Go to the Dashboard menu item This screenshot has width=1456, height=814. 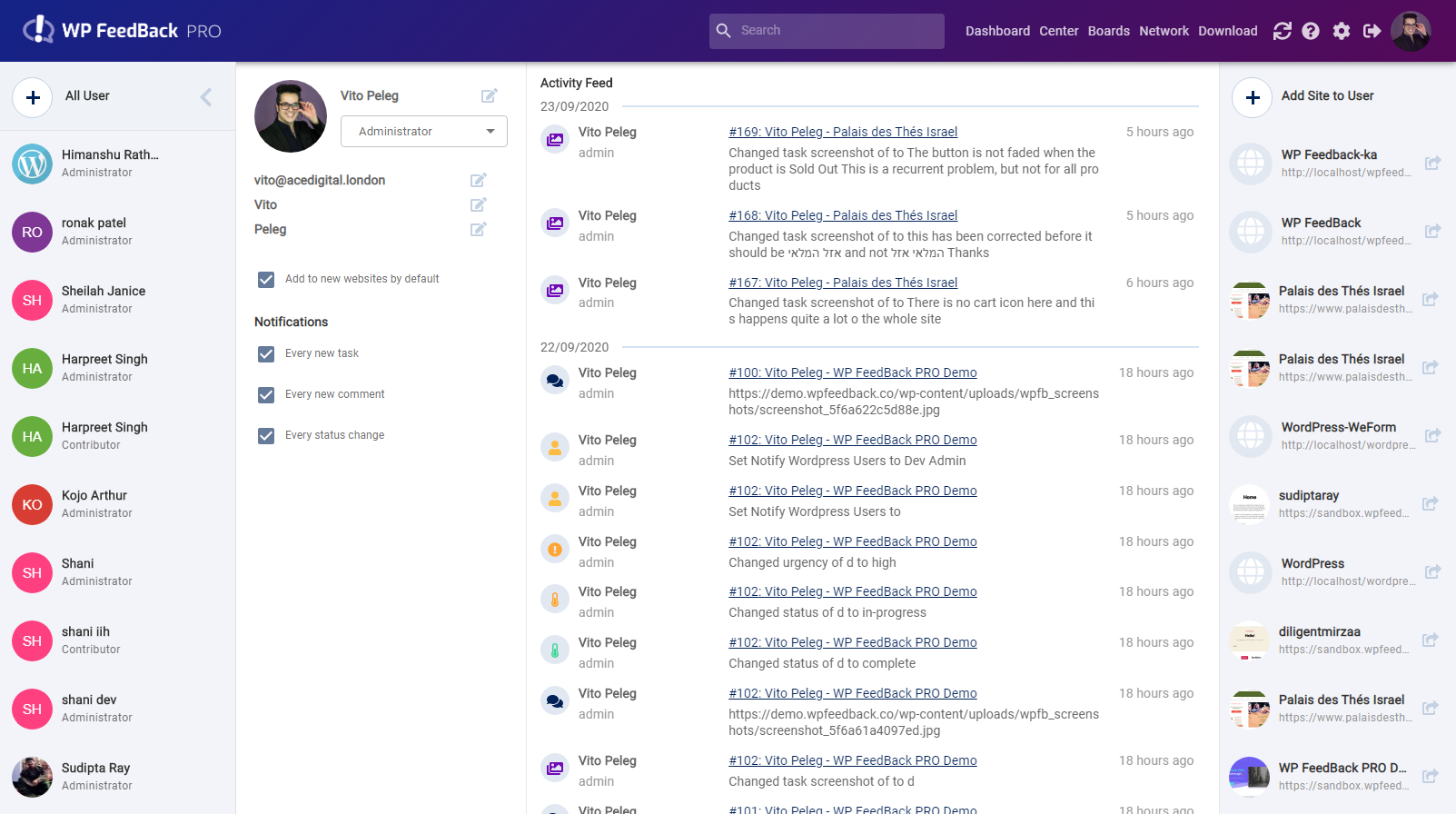pyautogui.click(x=997, y=31)
